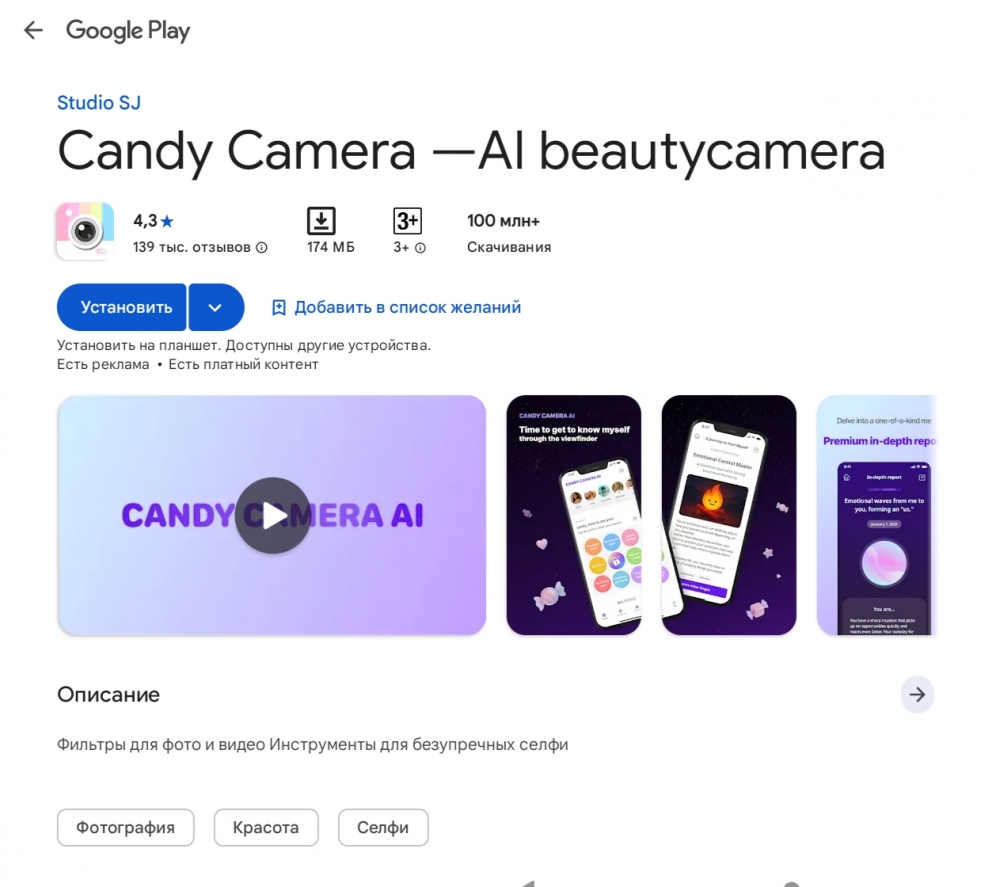
Task: Expand the install options dropdown arrow
Action: [x=216, y=307]
